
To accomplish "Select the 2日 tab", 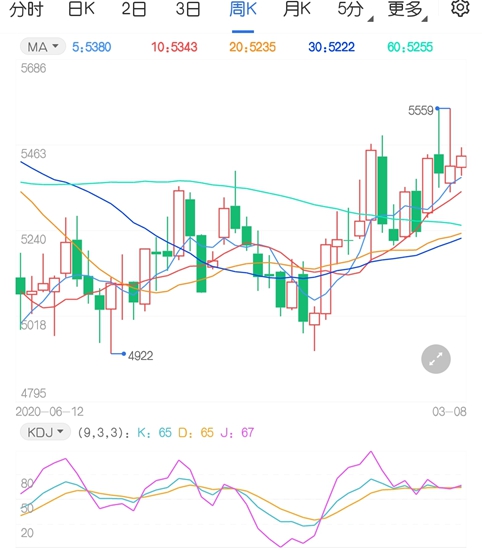I will pyautogui.click(x=134, y=9).
